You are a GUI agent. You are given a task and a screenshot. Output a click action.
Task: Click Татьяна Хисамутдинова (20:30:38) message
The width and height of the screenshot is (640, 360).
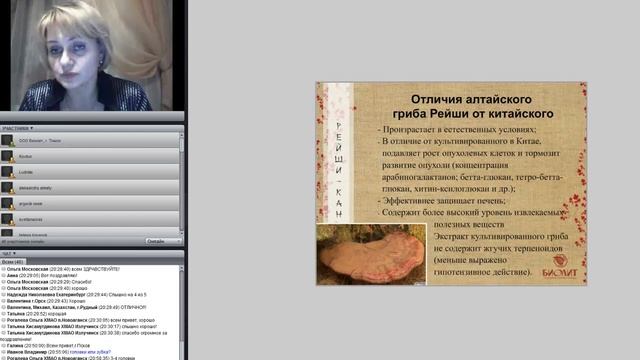[x=84, y=336]
